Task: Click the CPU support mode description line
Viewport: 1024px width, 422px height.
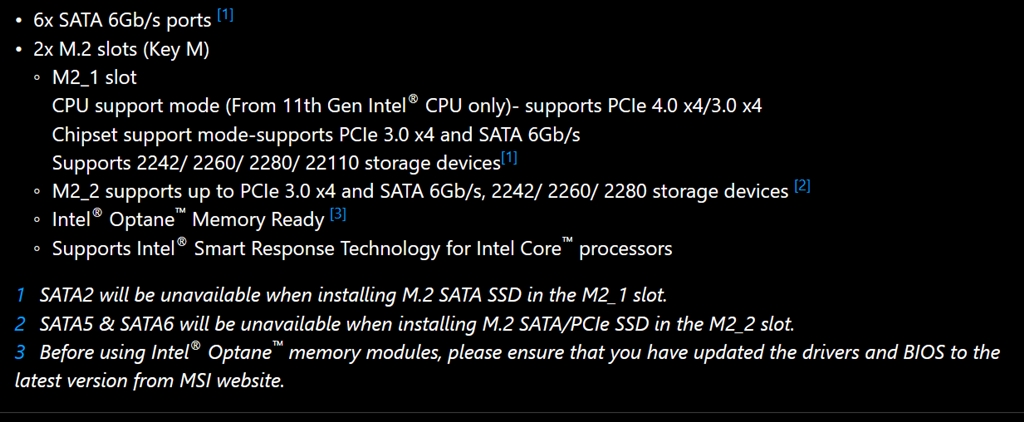Action: tap(407, 105)
